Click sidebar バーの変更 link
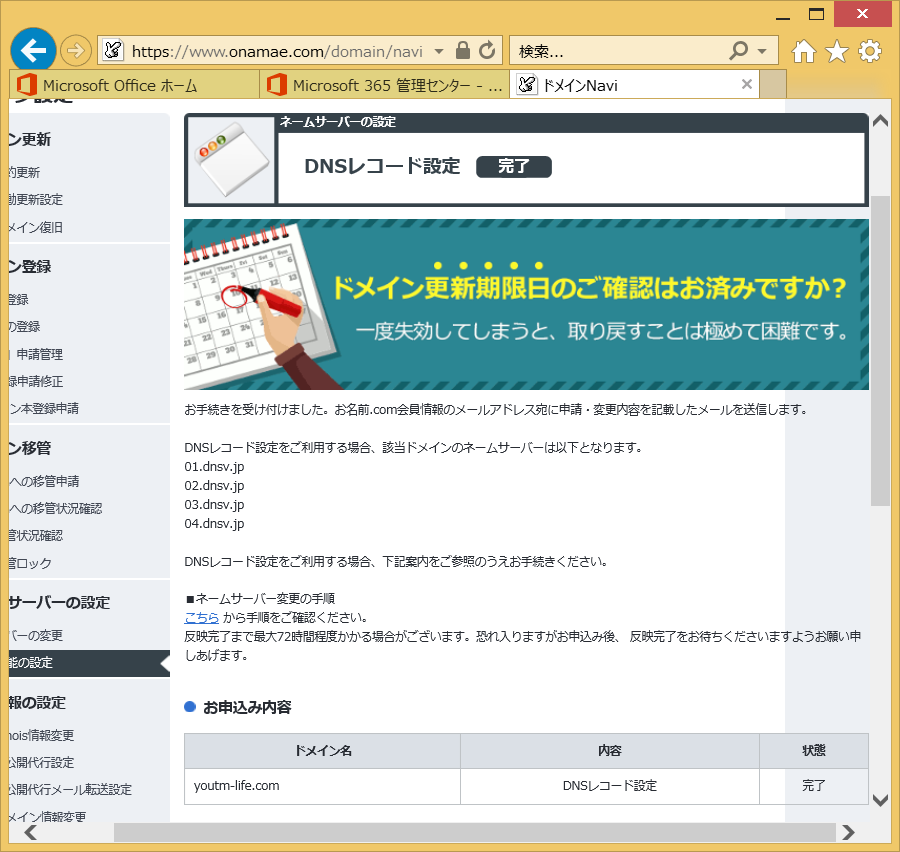Image resolution: width=900 pixels, height=852 pixels. tap(36, 636)
